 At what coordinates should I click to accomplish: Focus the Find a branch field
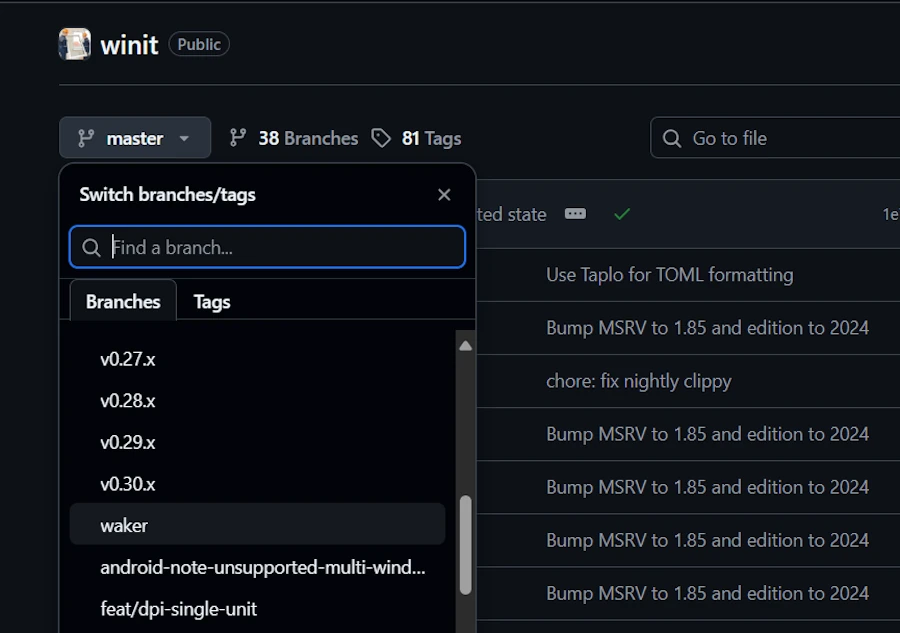click(x=268, y=247)
